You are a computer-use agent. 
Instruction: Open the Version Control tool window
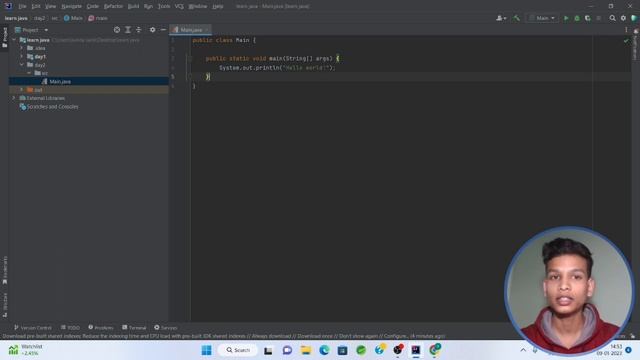33,328
